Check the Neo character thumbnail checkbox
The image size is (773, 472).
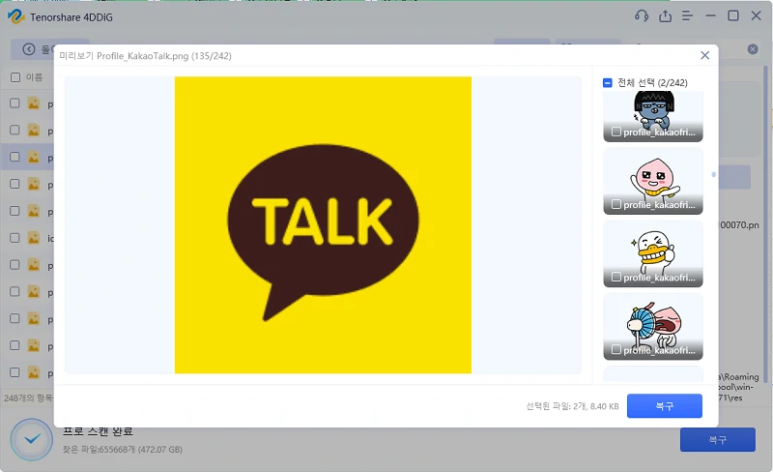tap(616, 132)
